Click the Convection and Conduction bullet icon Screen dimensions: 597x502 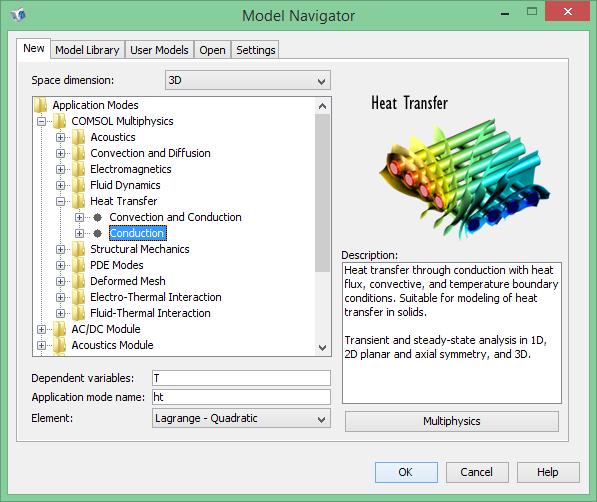[97, 217]
